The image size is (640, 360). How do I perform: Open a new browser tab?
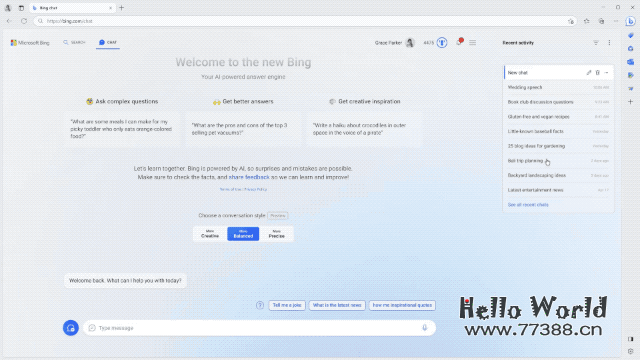[122, 8]
